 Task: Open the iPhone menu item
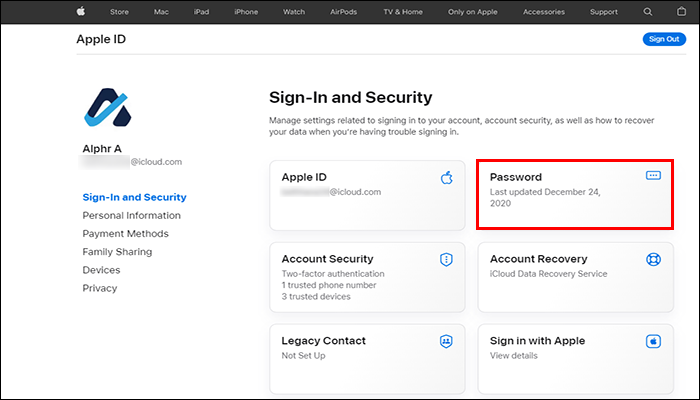point(245,12)
